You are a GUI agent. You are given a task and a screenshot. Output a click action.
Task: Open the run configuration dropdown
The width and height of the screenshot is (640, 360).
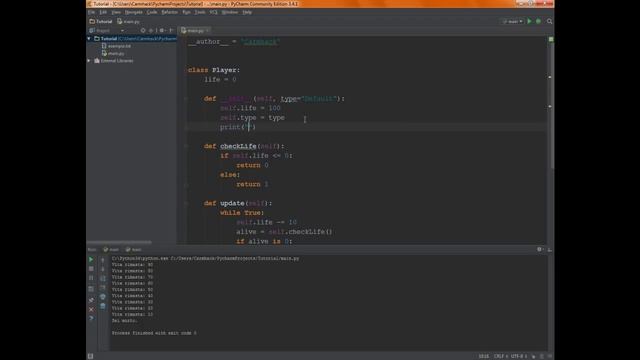[513, 22]
